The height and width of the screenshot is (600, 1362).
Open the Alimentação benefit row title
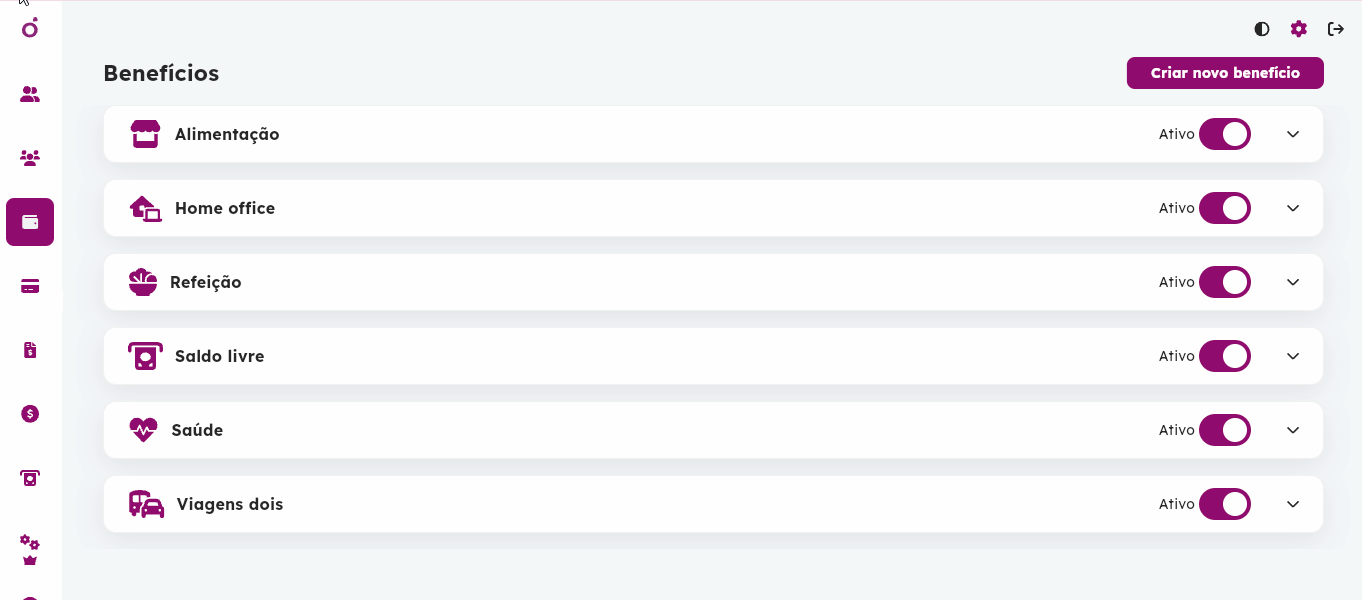(227, 134)
